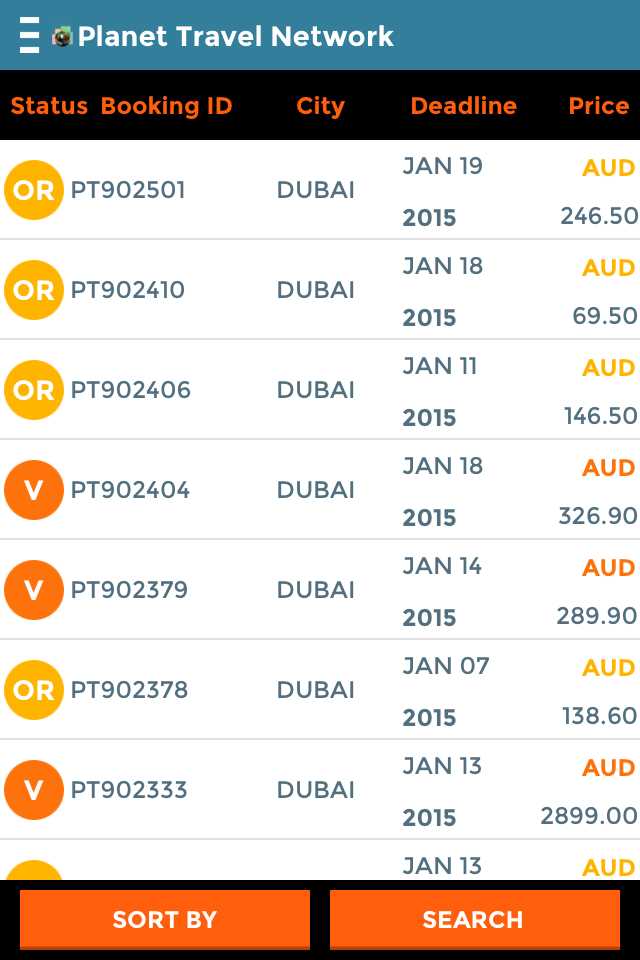Select OR status badge for PT902406
Image resolution: width=640 pixels, height=960 pixels.
(34, 390)
